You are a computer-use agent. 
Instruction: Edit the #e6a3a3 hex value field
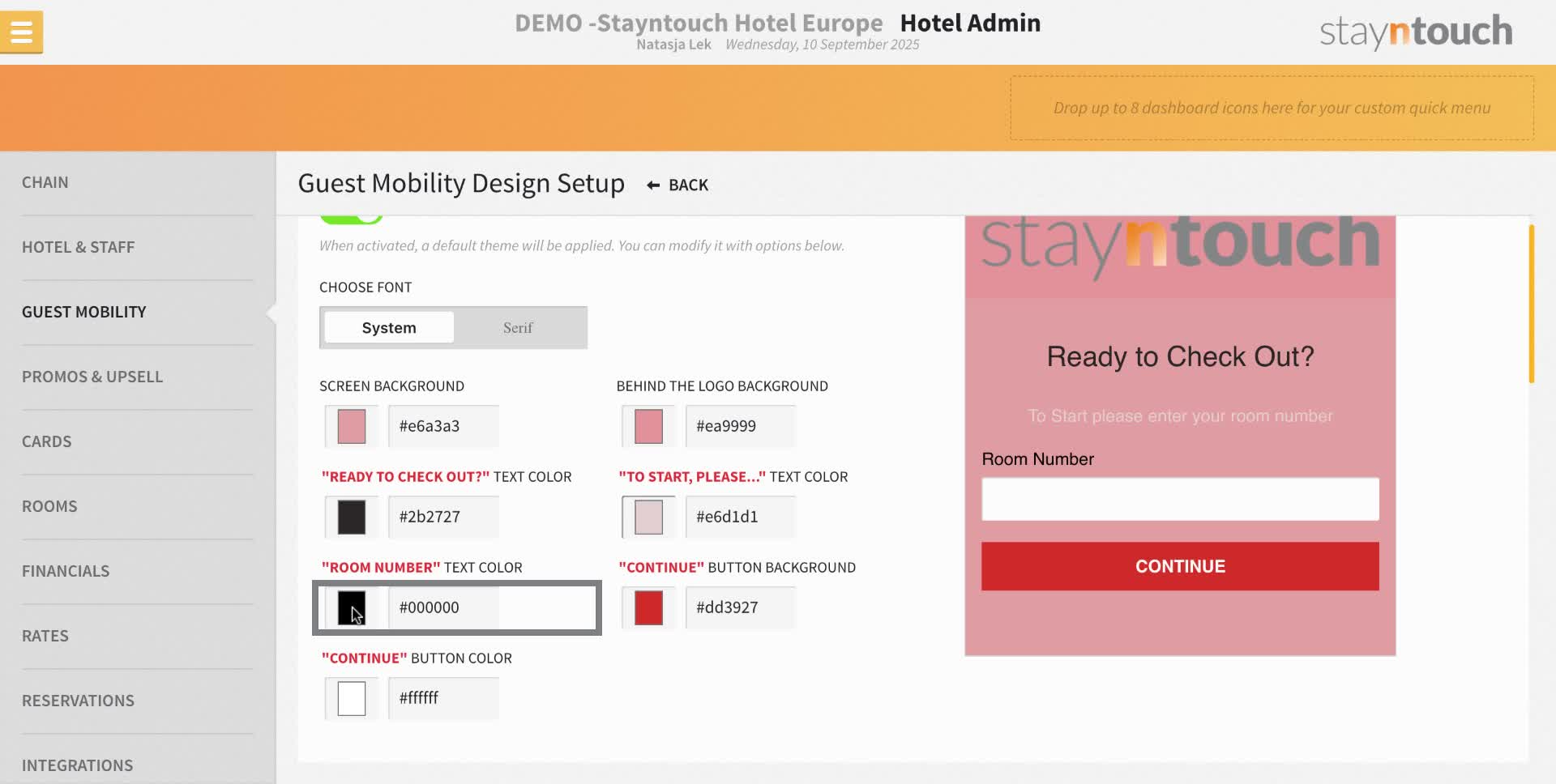coord(443,426)
